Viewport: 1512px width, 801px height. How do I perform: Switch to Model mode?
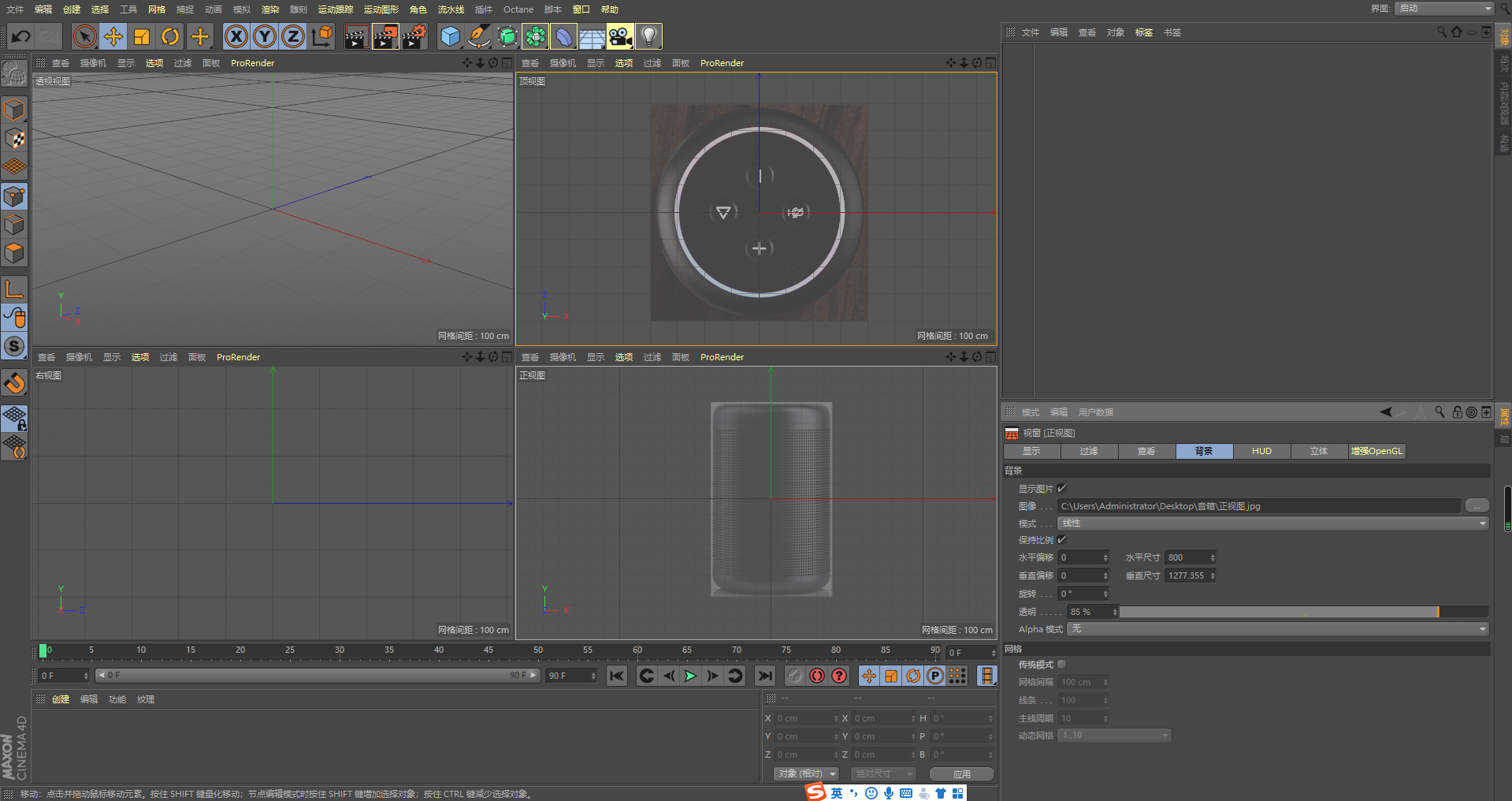pos(14,110)
